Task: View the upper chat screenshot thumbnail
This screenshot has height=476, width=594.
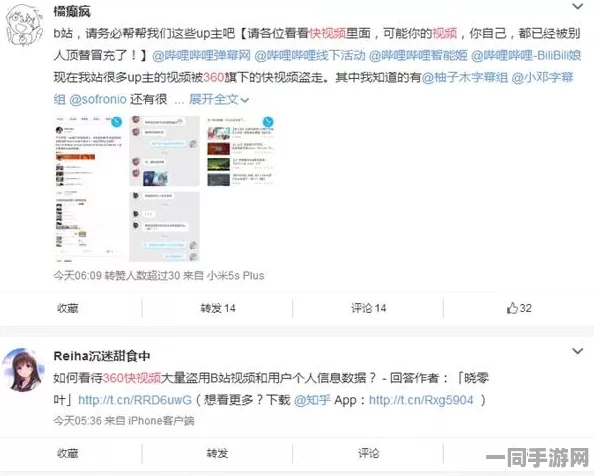Action: [x=164, y=151]
